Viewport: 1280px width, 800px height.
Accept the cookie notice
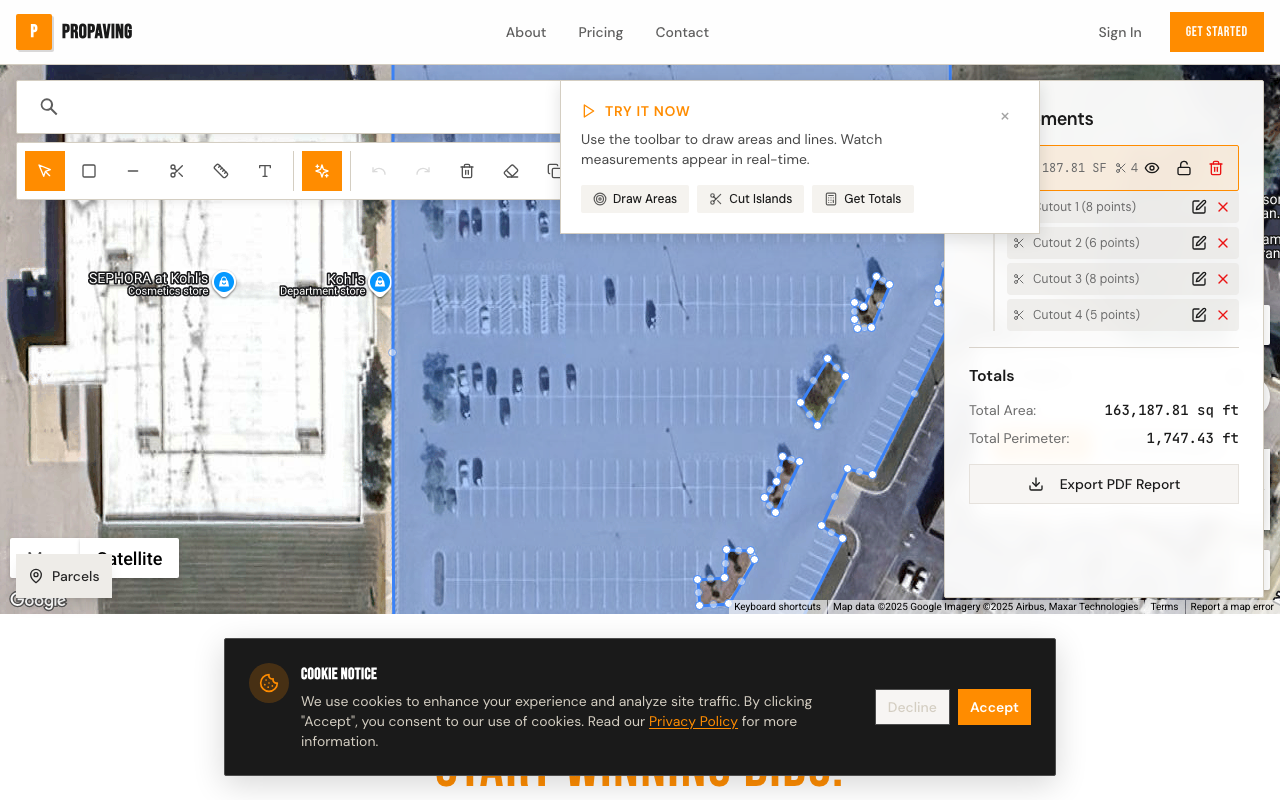coord(994,707)
